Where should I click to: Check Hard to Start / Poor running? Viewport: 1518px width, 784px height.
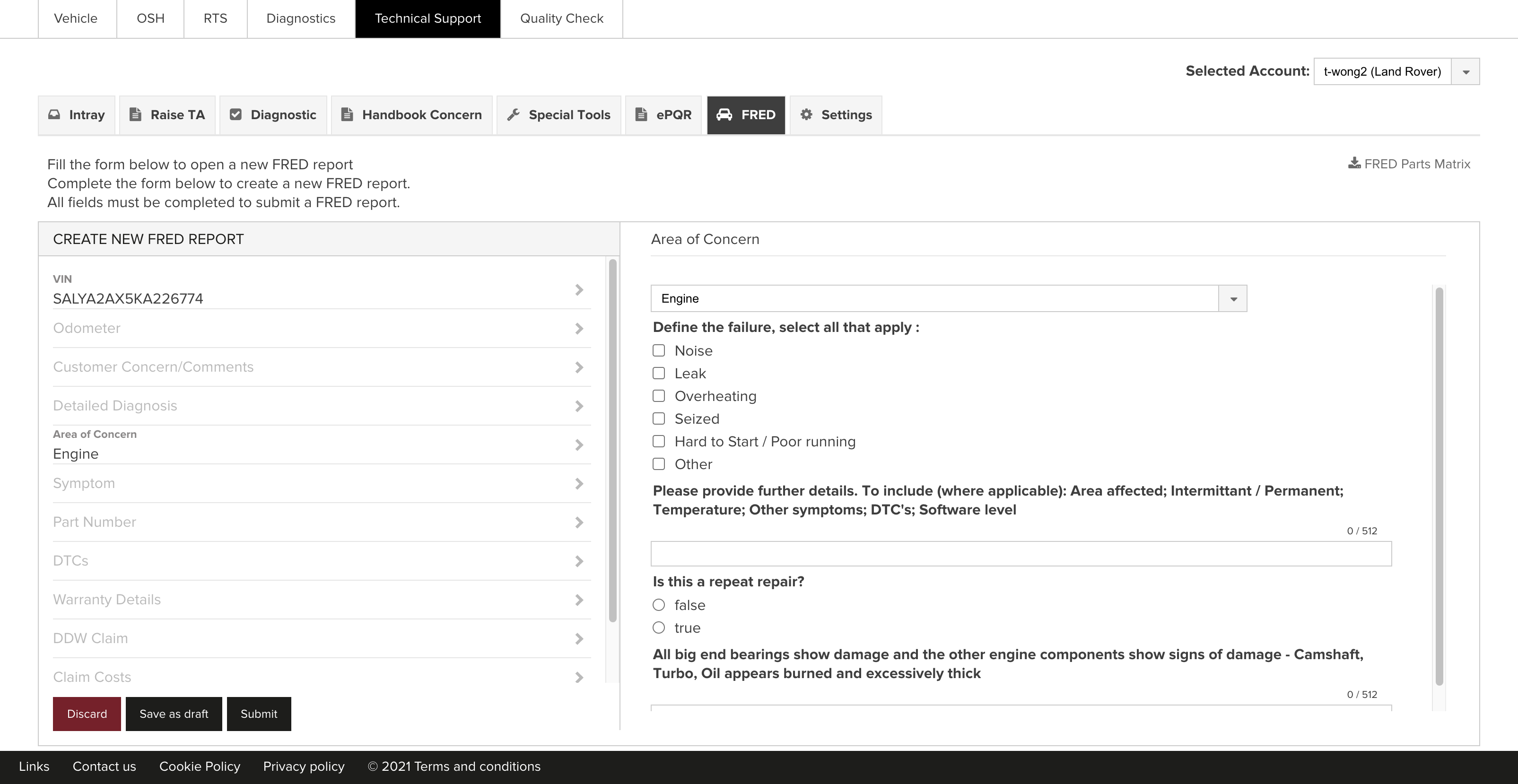coord(659,441)
